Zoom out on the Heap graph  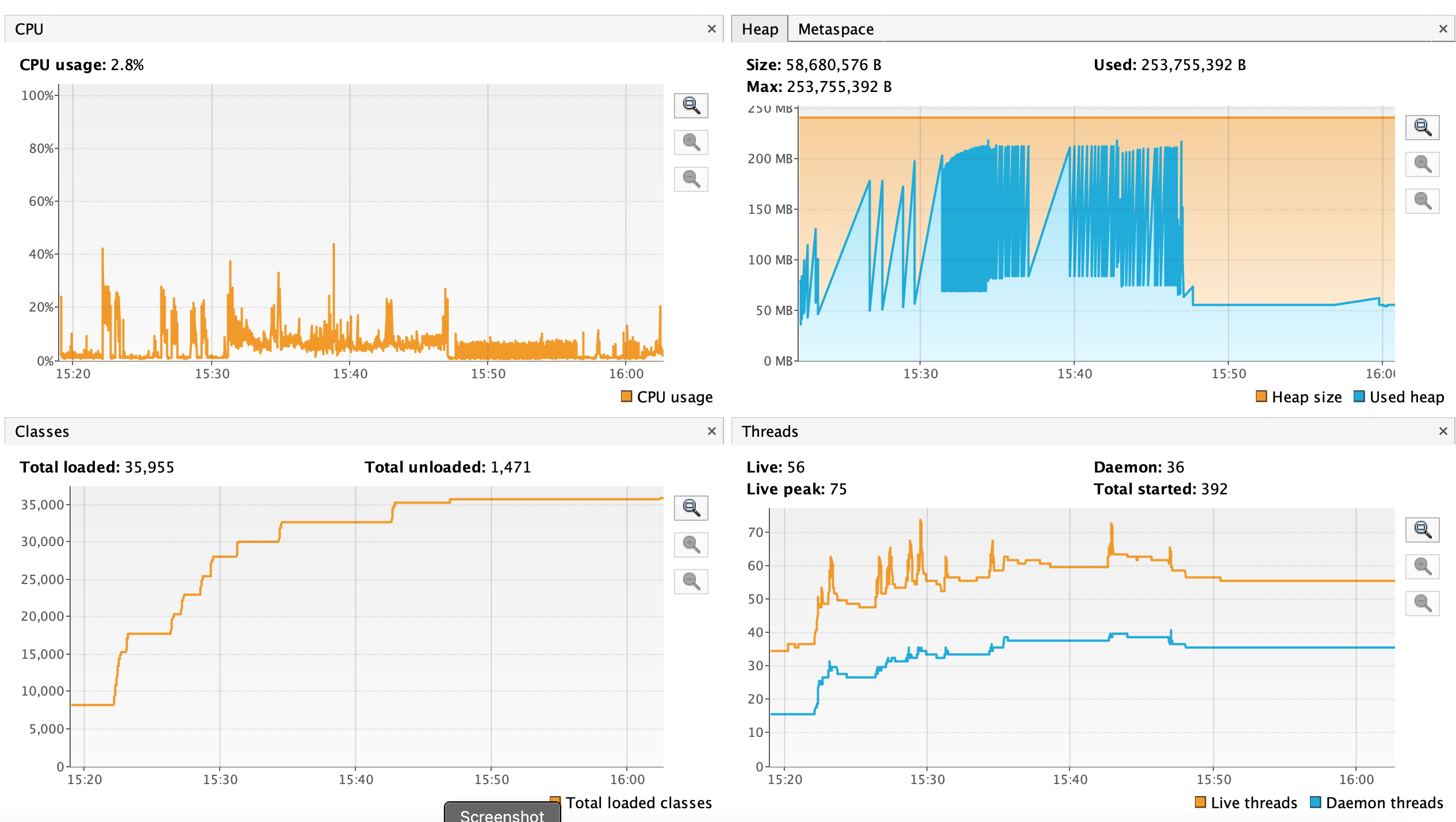(1422, 201)
